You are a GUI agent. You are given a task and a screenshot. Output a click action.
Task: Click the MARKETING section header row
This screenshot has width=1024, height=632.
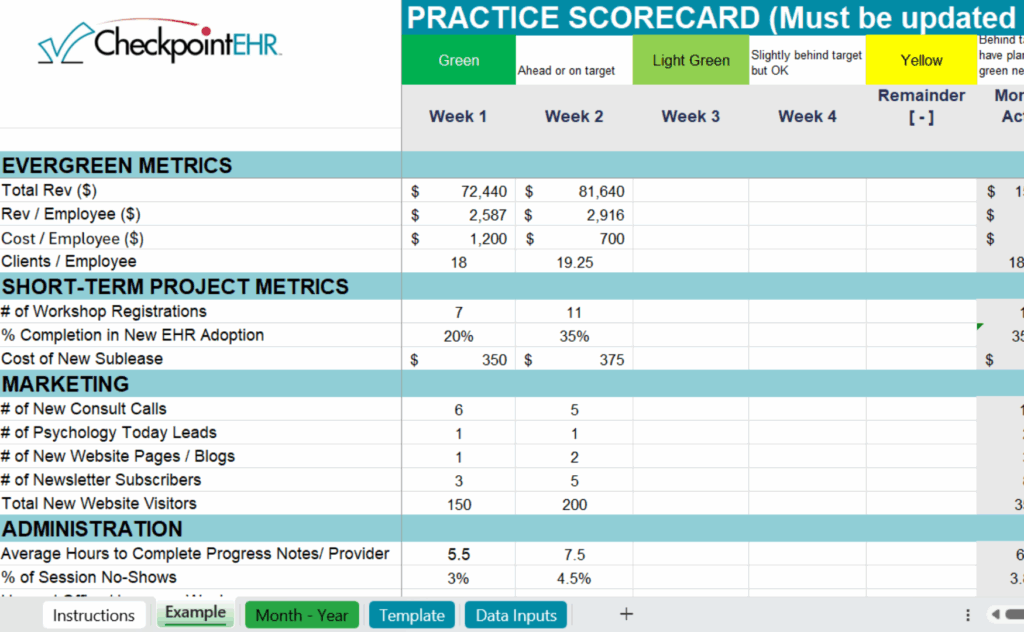click(66, 384)
